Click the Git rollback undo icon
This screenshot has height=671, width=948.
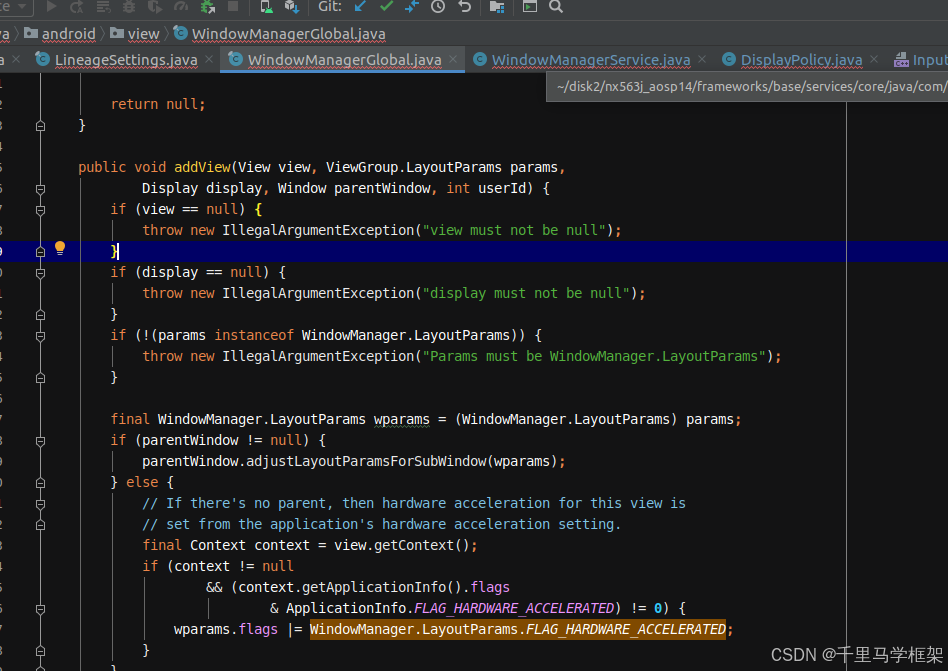pos(464,7)
